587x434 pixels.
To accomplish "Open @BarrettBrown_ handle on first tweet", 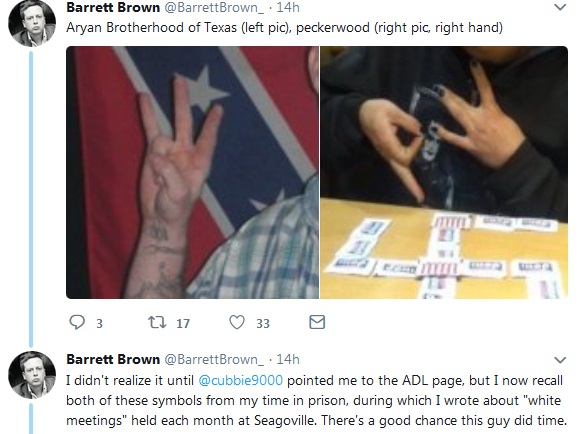I will (x=214, y=7).
